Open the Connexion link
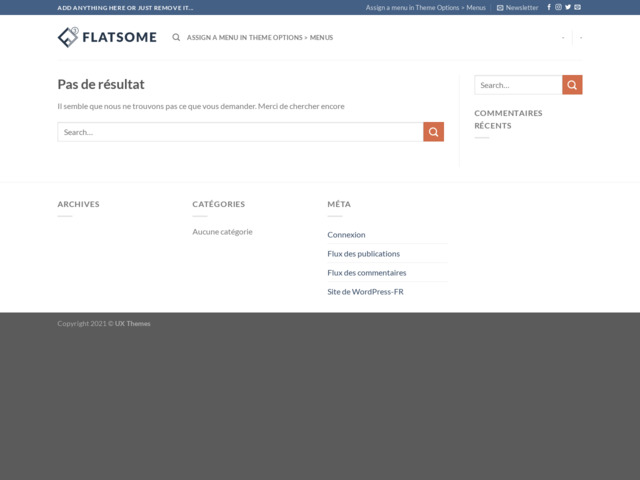Viewport: 640px width, 480px height. pyautogui.click(x=346, y=234)
